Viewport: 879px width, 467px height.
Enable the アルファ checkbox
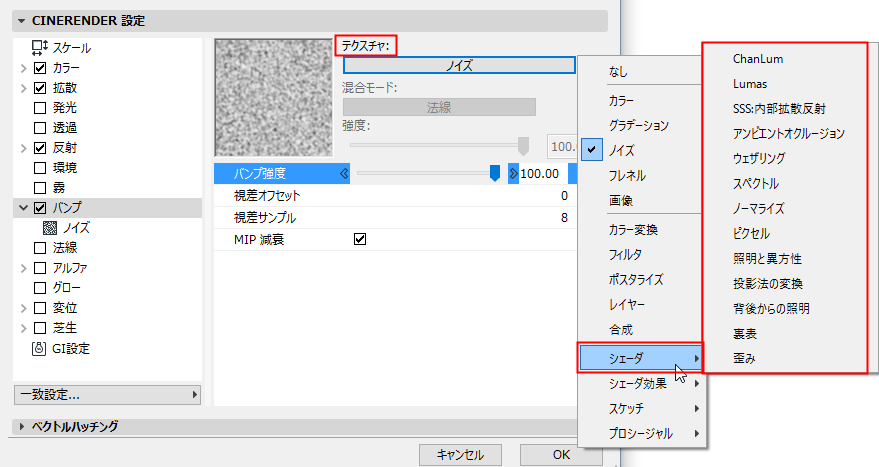point(40,268)
